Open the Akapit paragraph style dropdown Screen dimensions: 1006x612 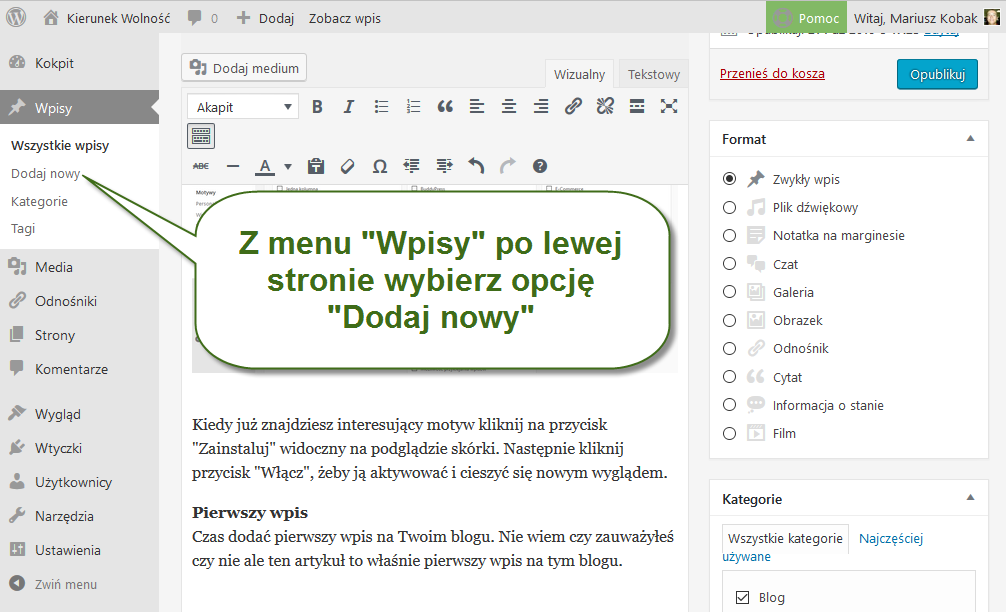click(x=242, y=107)
